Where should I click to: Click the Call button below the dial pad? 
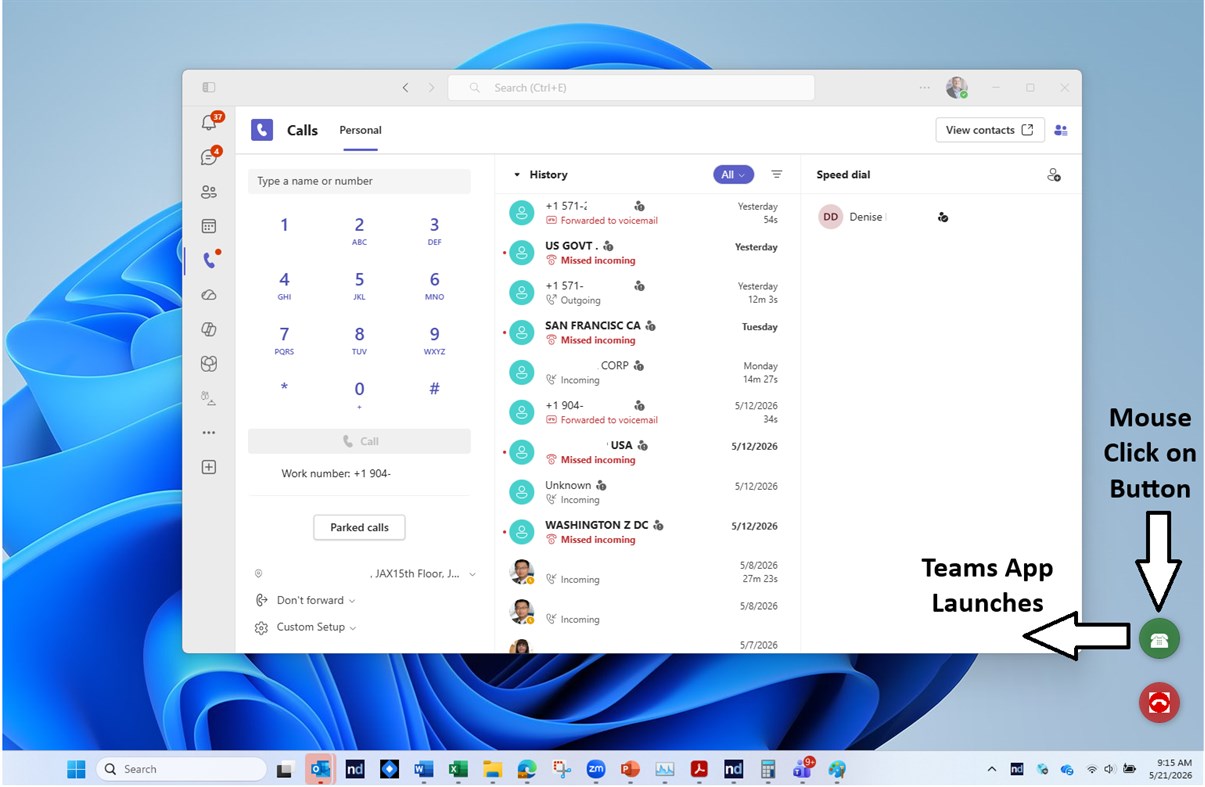coord(359,441)
